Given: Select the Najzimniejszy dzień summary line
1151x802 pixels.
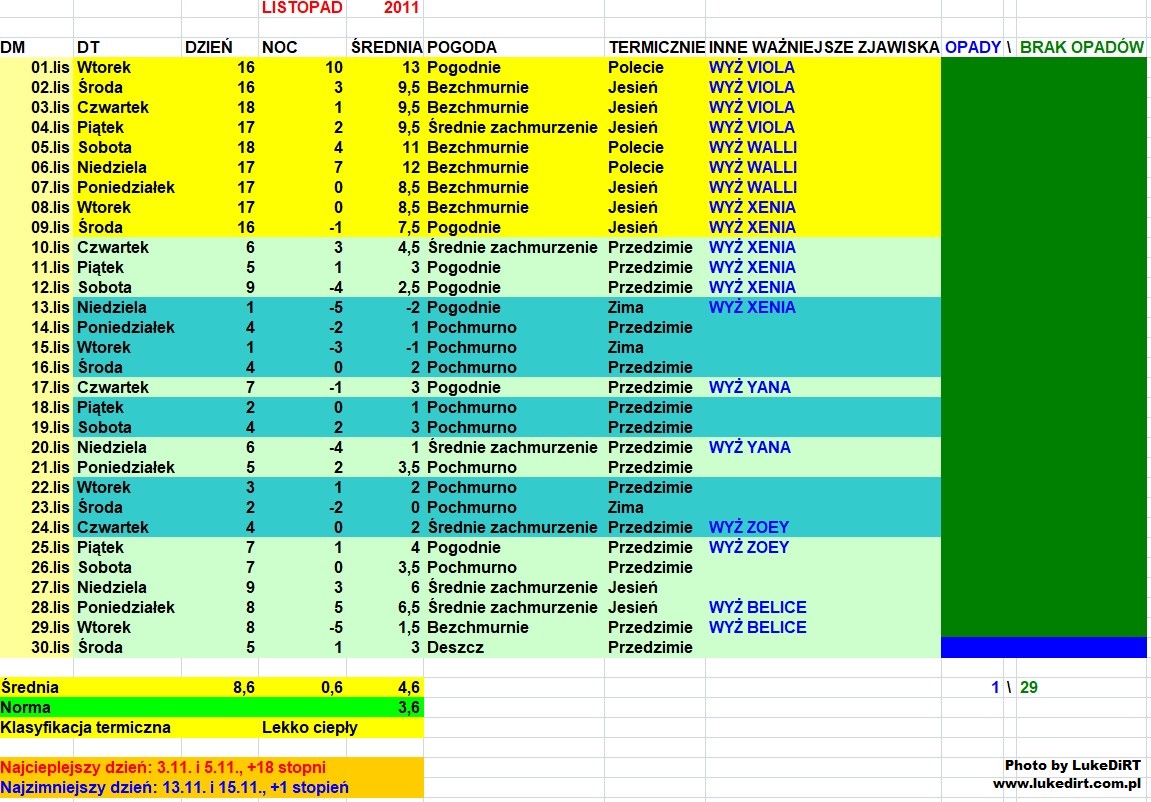Looking at the screenshot, I should click(x=175, y=788).
